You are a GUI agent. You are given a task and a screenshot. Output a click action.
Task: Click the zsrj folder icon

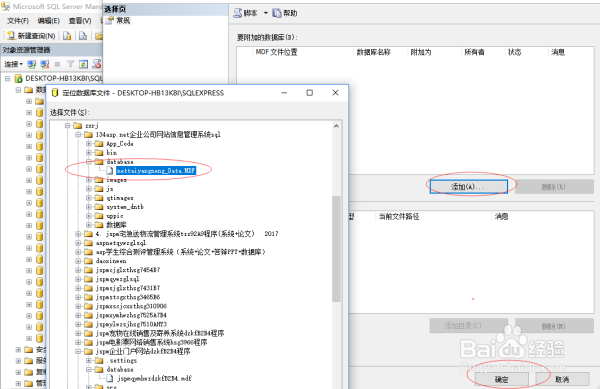[x=78, y=125]
